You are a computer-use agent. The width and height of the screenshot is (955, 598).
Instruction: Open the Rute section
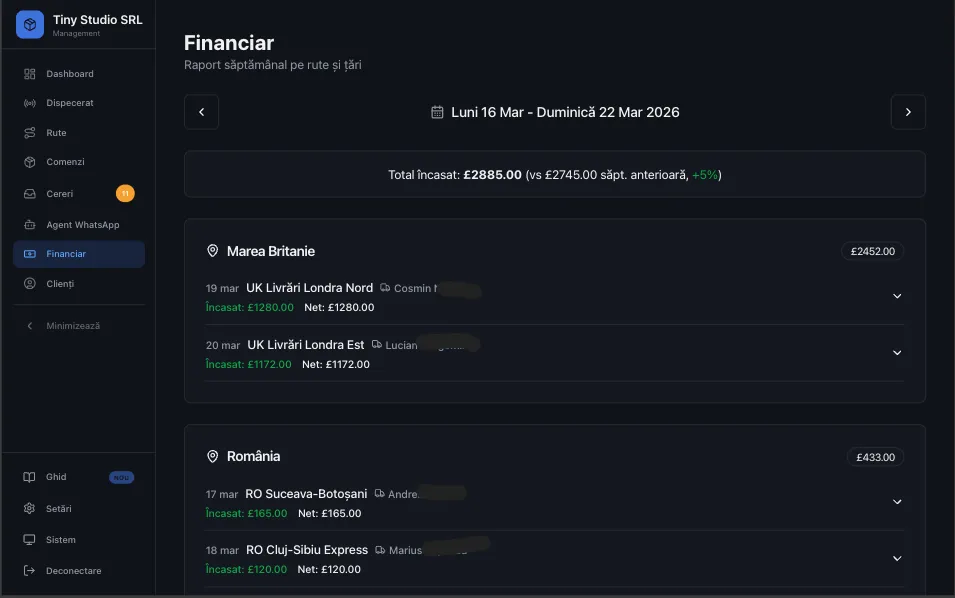[x=56, y=132]
